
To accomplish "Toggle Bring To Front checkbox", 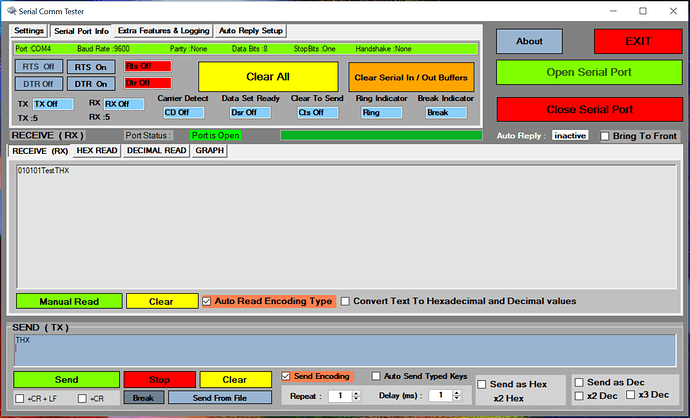I will pyautogui.click(x=605, y=136).
